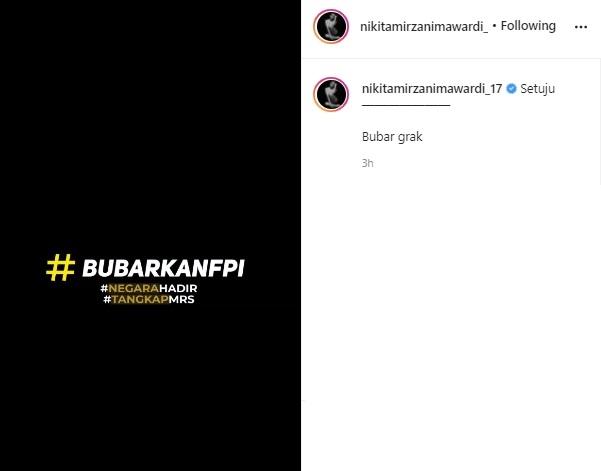Open nikitamirzanimawardi_17 username in caption
Screen dimensions: 601x471
pyautogui.click(x=432, y=89)
